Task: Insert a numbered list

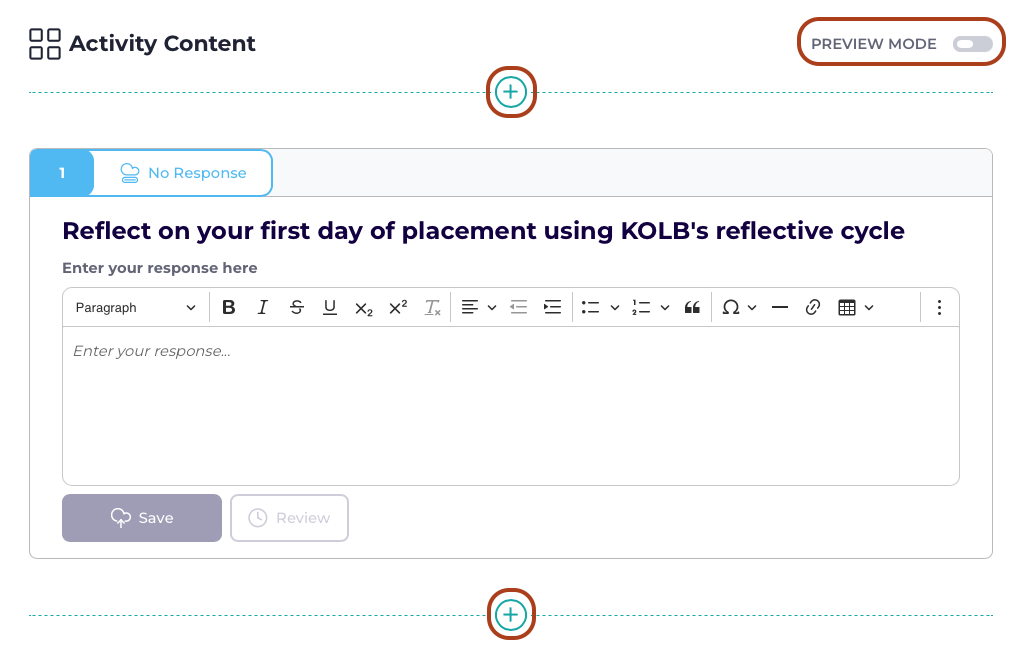Action: click(x=641, y=308)
